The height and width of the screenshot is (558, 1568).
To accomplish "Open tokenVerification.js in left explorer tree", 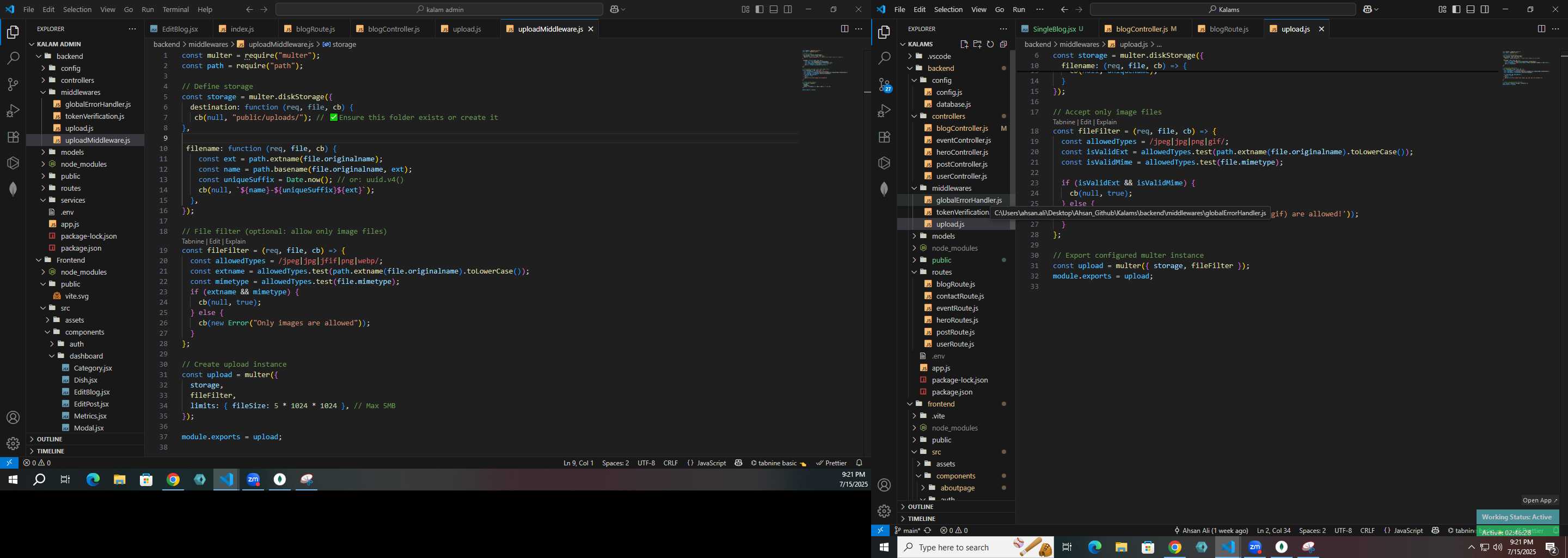I will 94,117.
